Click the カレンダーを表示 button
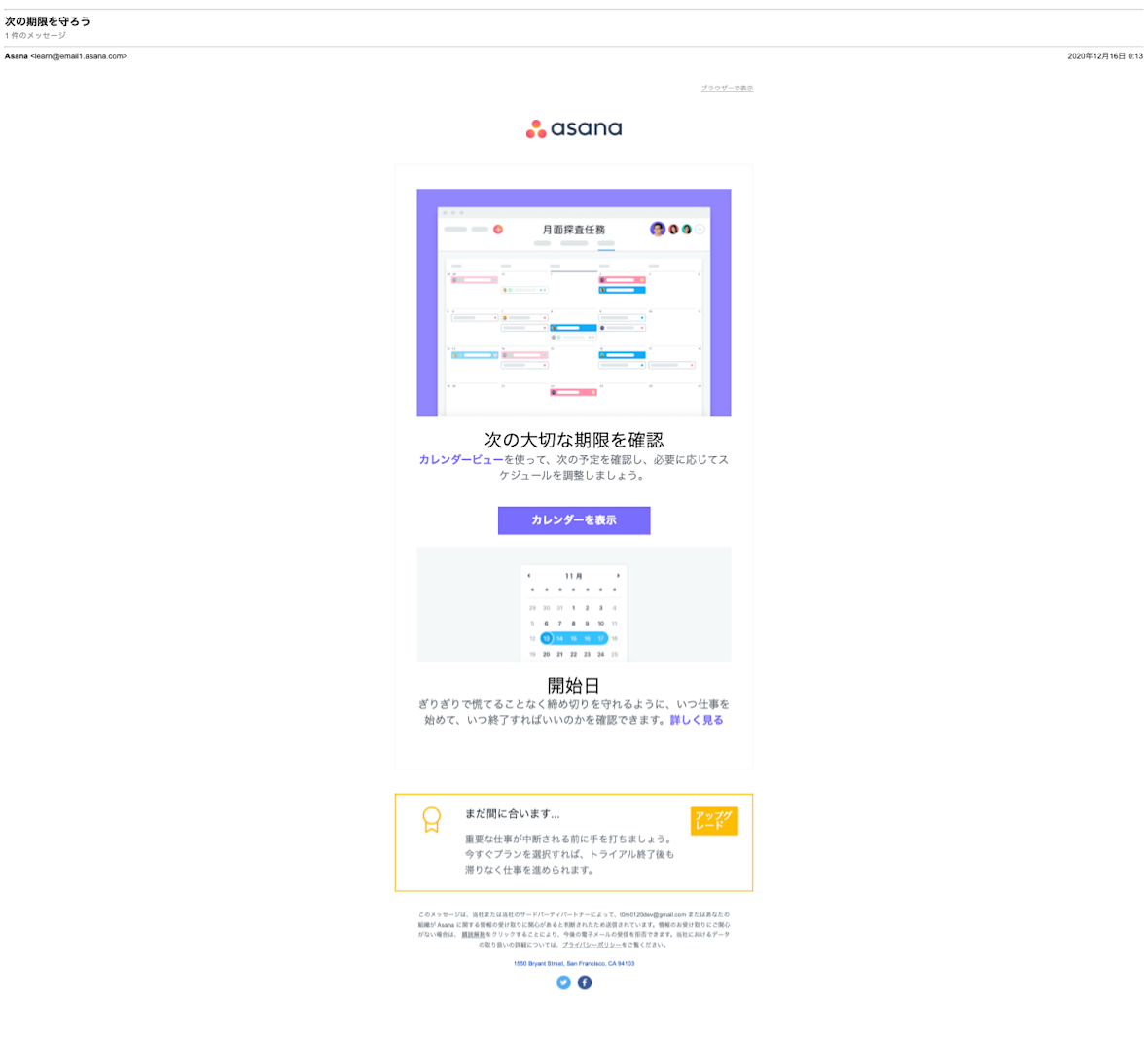Viewport: 1148px width, 1037px height. 574,520
